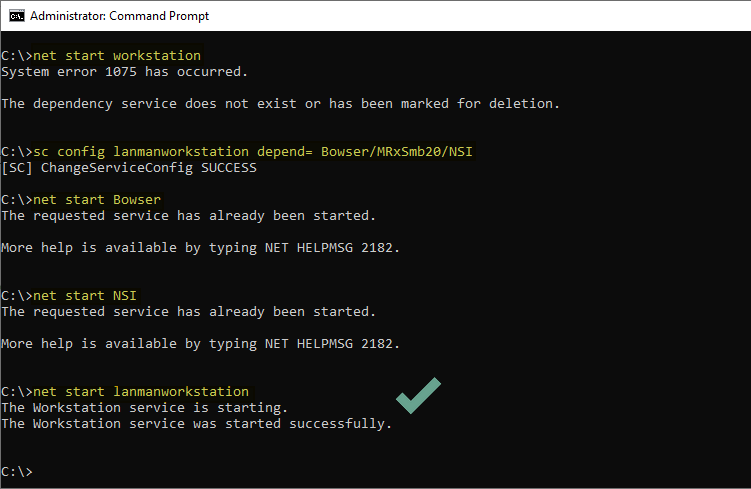This screenshot has height=489, width=751.
Task: Click the final empty C:\> prompt
Action: 17,472
